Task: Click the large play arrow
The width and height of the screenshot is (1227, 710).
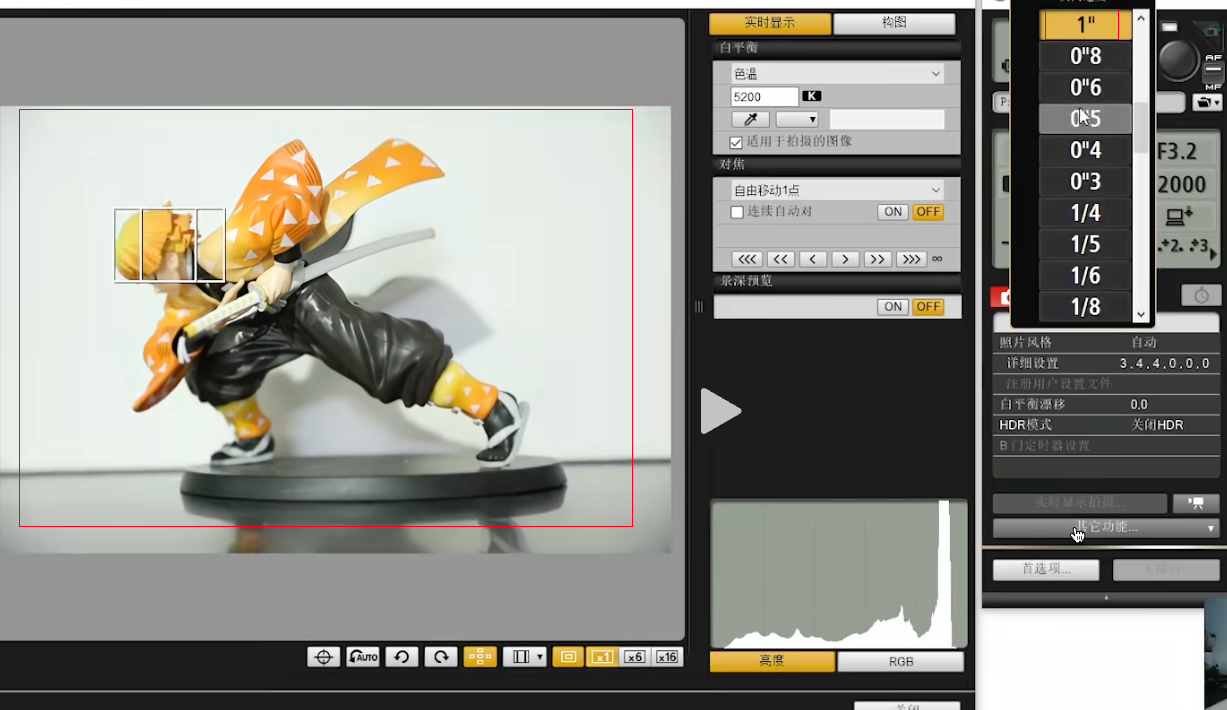Action: [720, 410]
